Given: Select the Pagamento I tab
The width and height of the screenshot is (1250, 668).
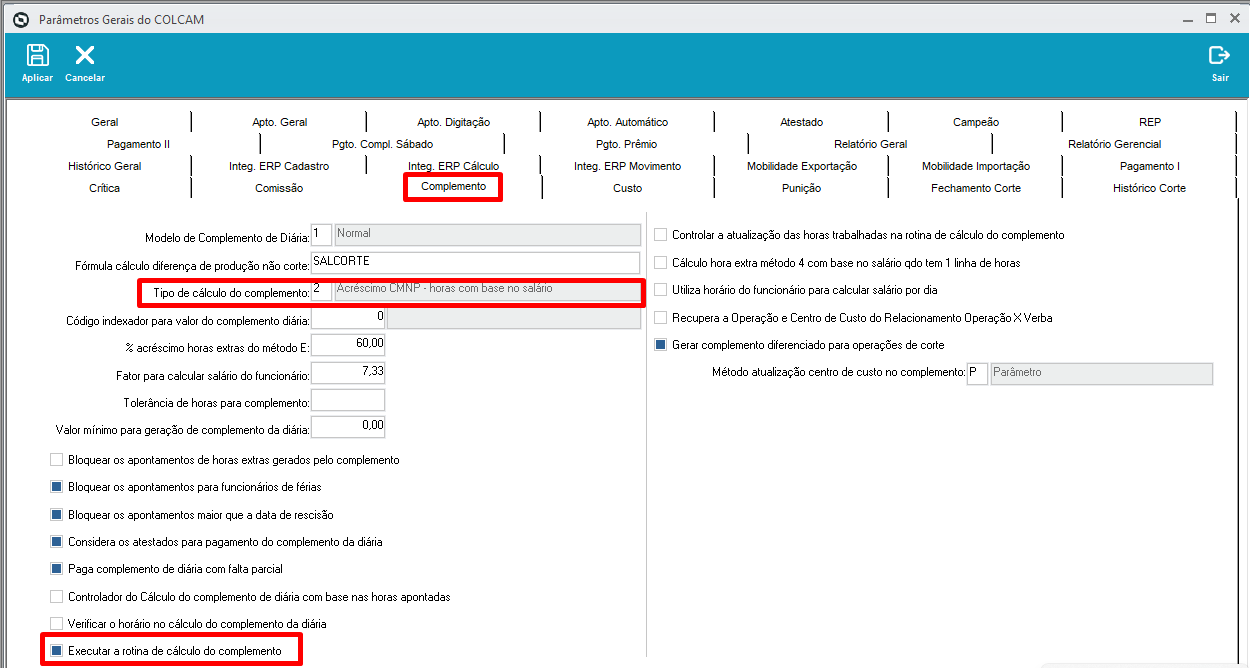Looking at the screenshot, I should [1150, 166].
